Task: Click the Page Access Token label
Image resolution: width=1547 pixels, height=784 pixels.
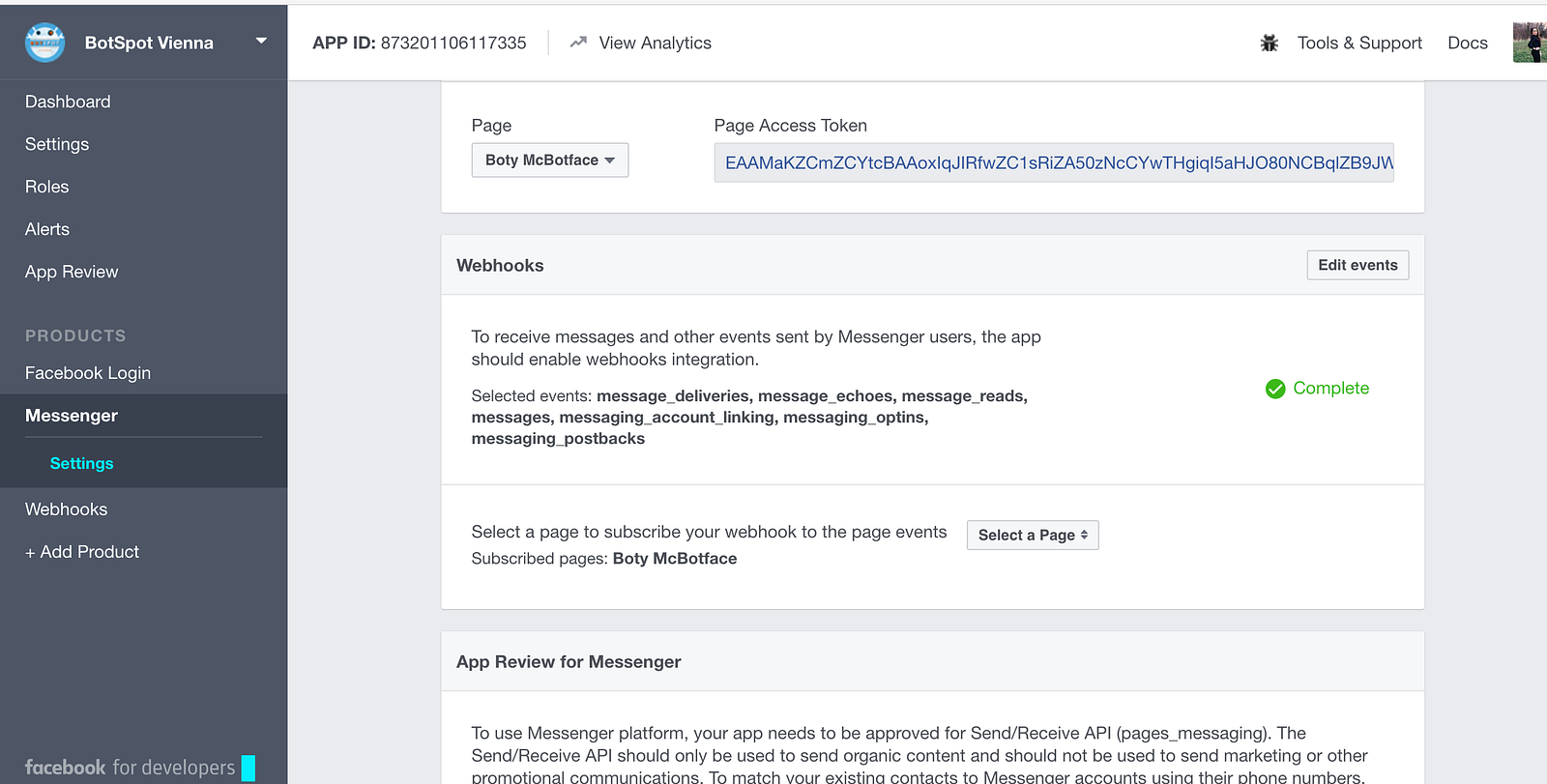Action: pyautogui.click(x=791, y=126)
